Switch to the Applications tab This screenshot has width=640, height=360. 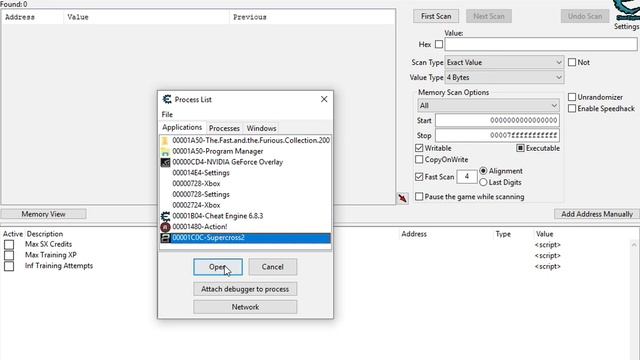coord(182,127)
